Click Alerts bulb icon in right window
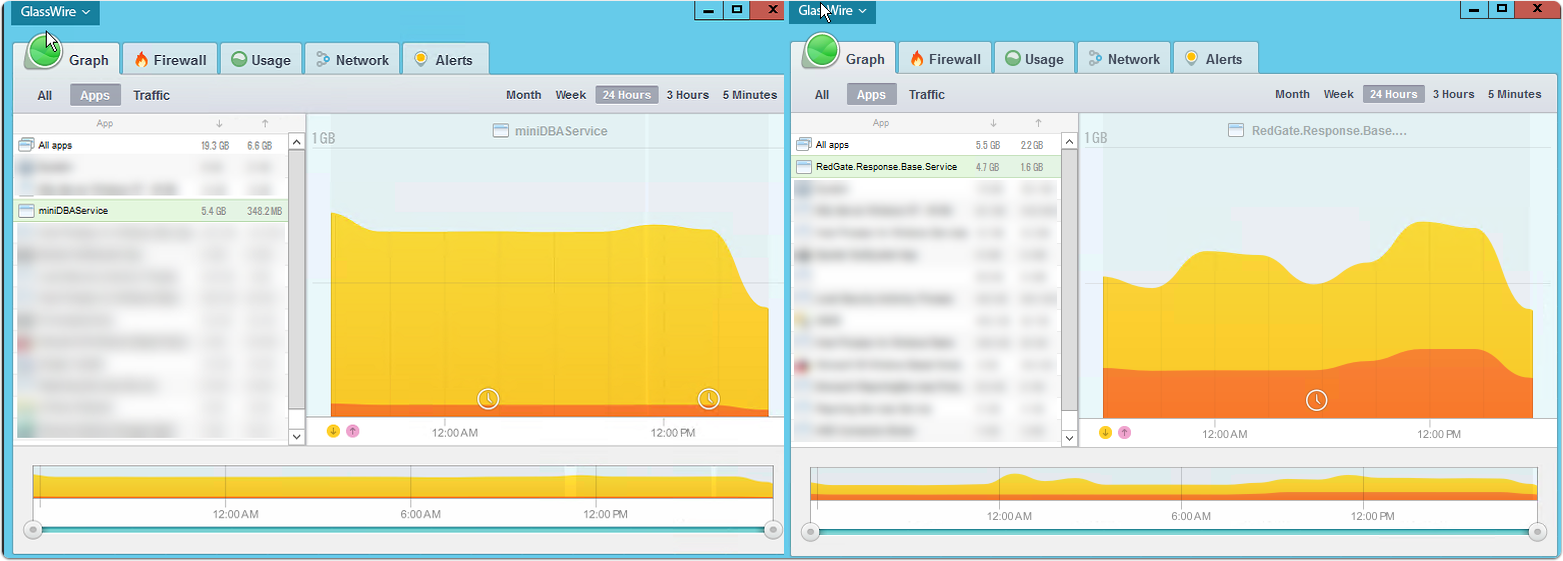The image size is (1563, 561). pos(1191,59)
